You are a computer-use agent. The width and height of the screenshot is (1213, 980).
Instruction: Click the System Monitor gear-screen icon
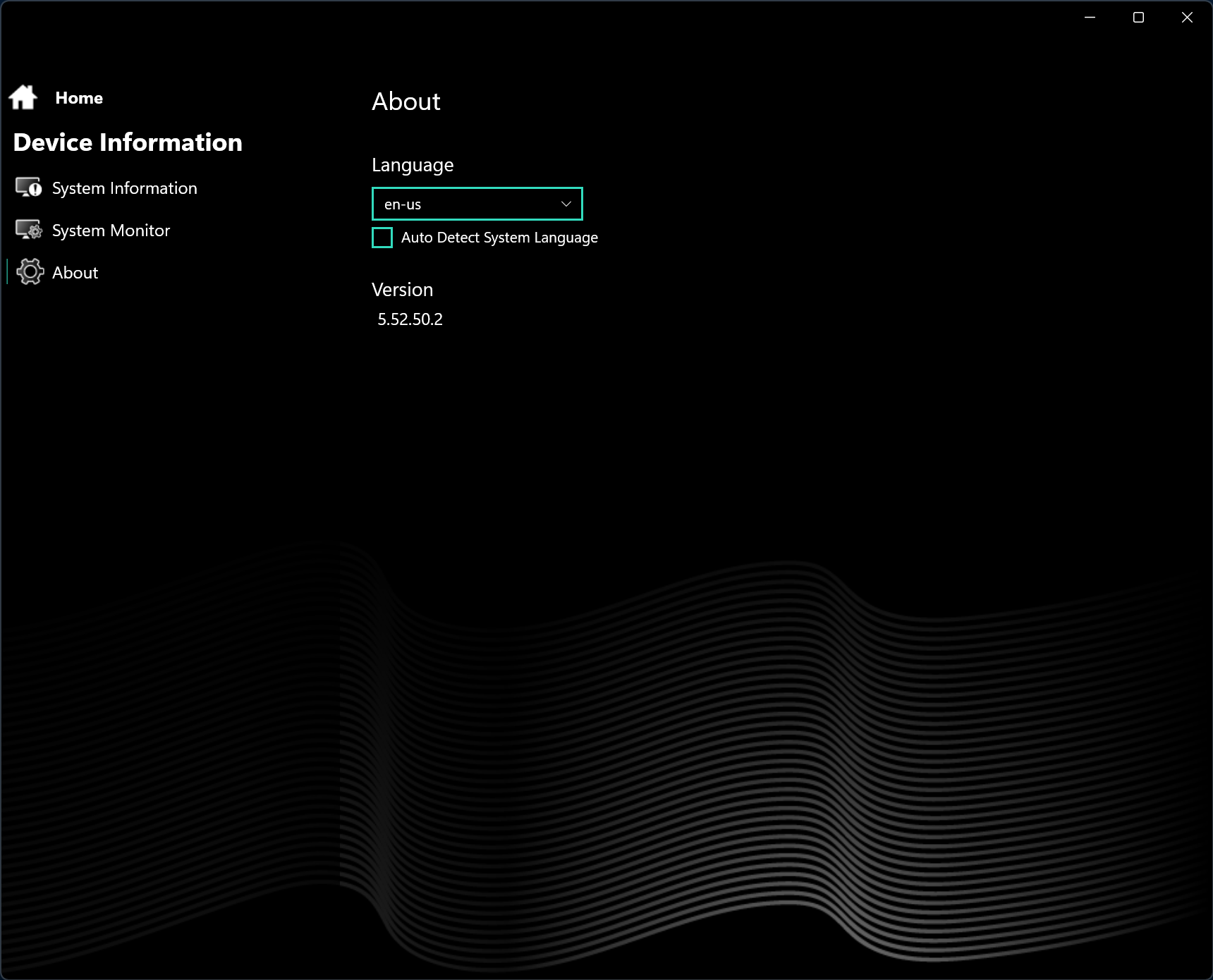(29, 230)
